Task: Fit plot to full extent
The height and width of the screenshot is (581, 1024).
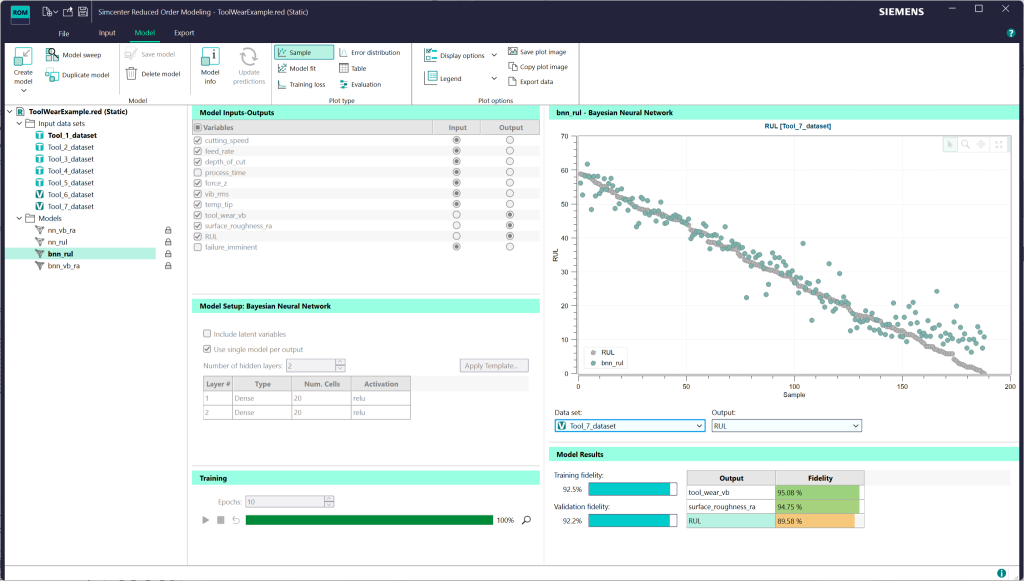Action: pos(999,144)
